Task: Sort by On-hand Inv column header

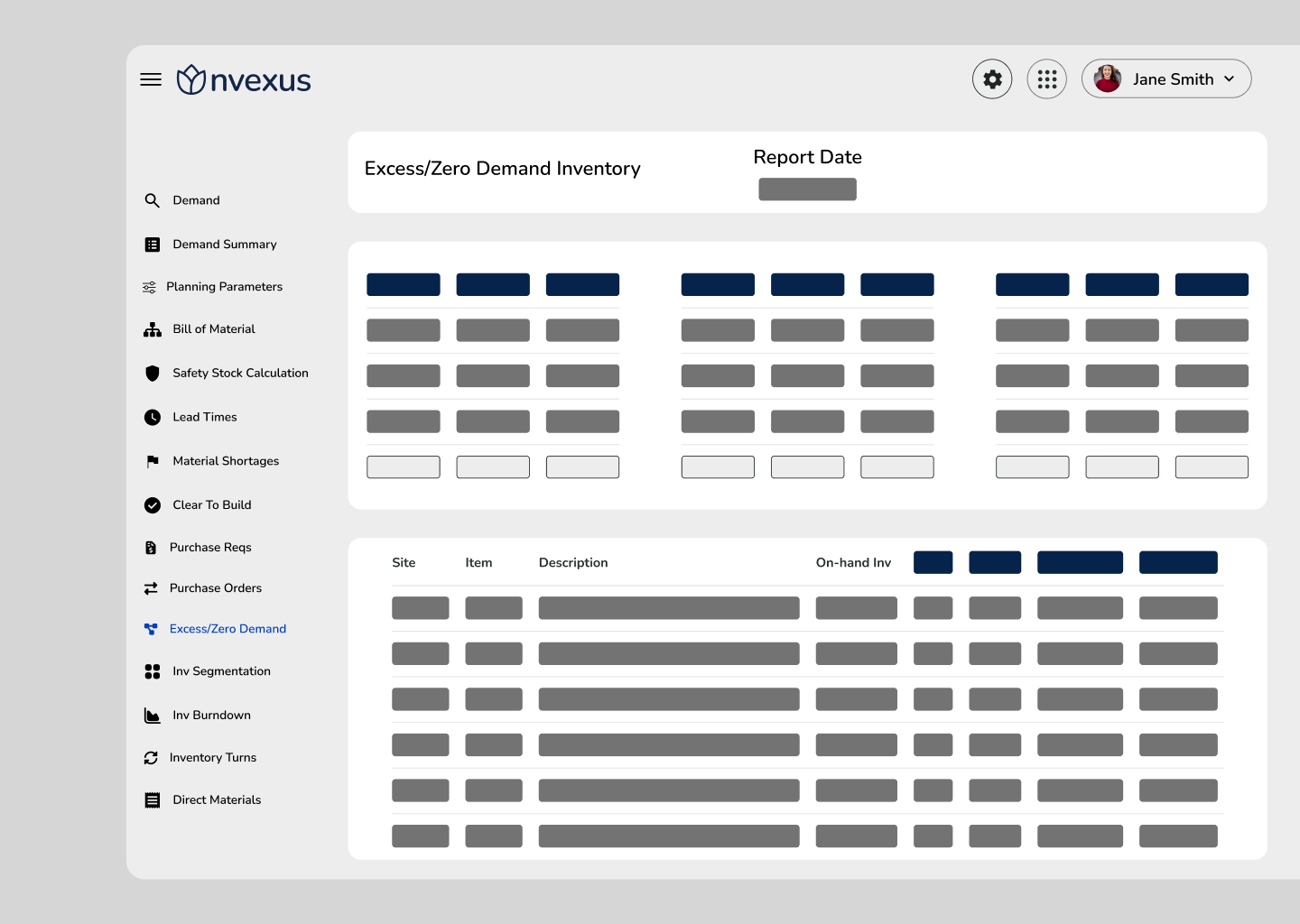Action: click(x=854, y=563)
